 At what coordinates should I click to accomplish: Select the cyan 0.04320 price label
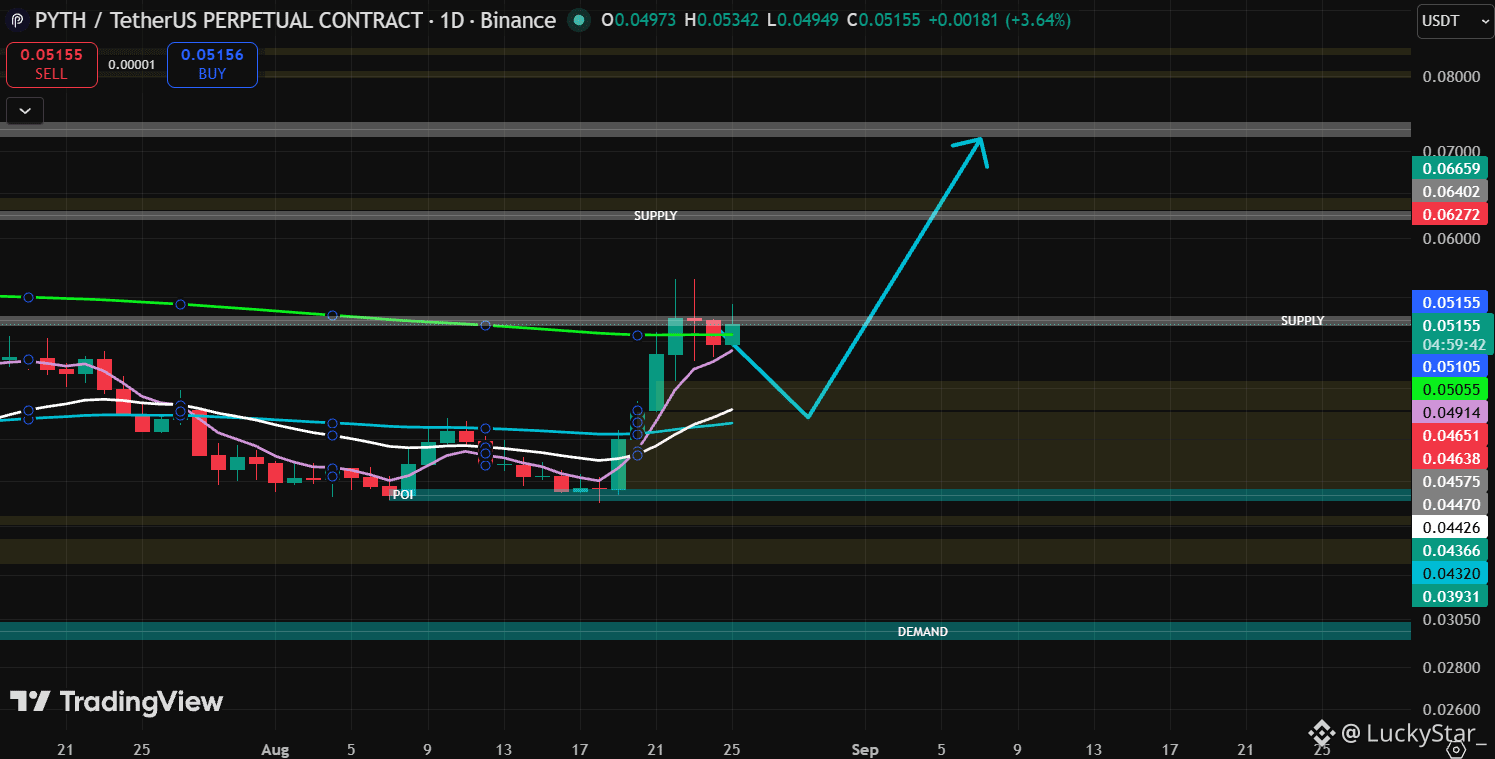(x=1451, y=573)
